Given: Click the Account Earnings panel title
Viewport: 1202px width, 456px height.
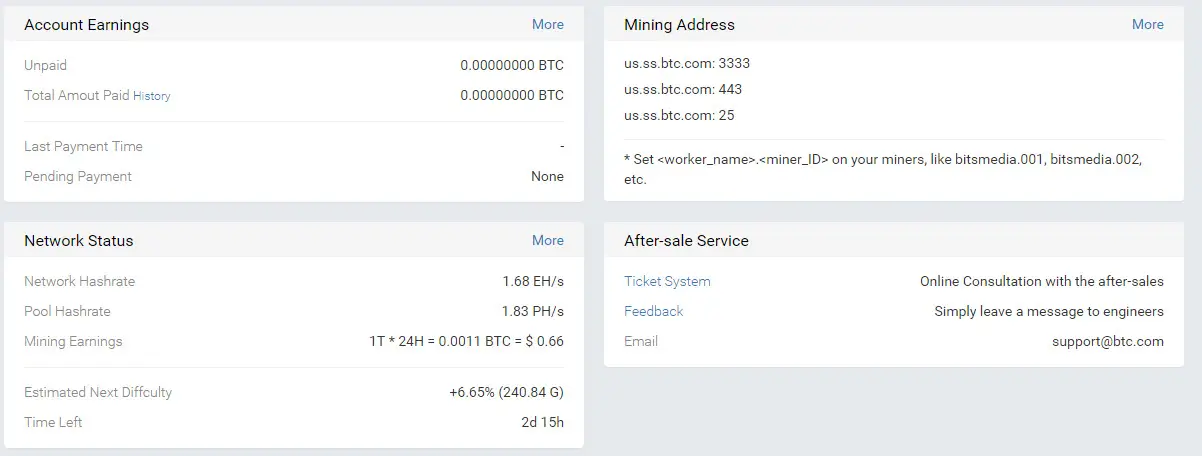Looking at the screenshot, I should tap(86, 25).
